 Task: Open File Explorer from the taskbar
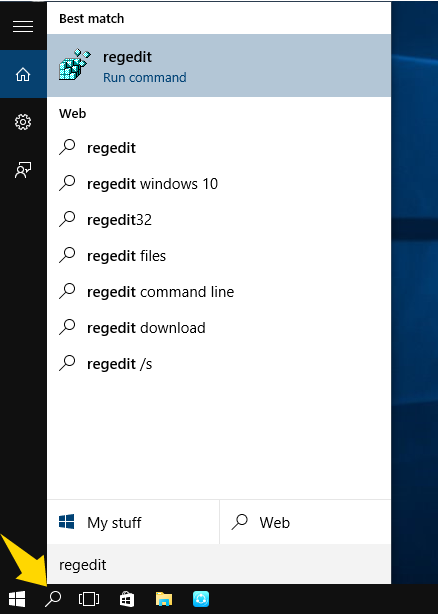164,599
